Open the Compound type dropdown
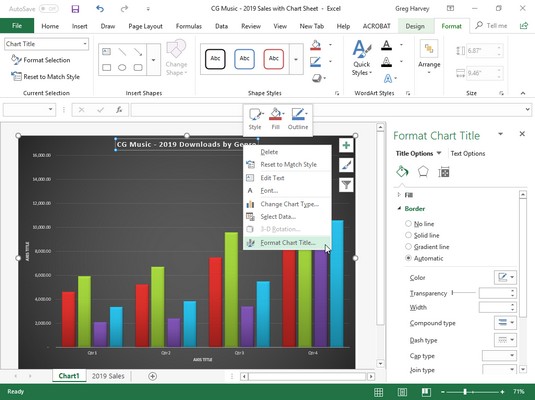The width and height of the screenshot is (535, 400). 505,323
